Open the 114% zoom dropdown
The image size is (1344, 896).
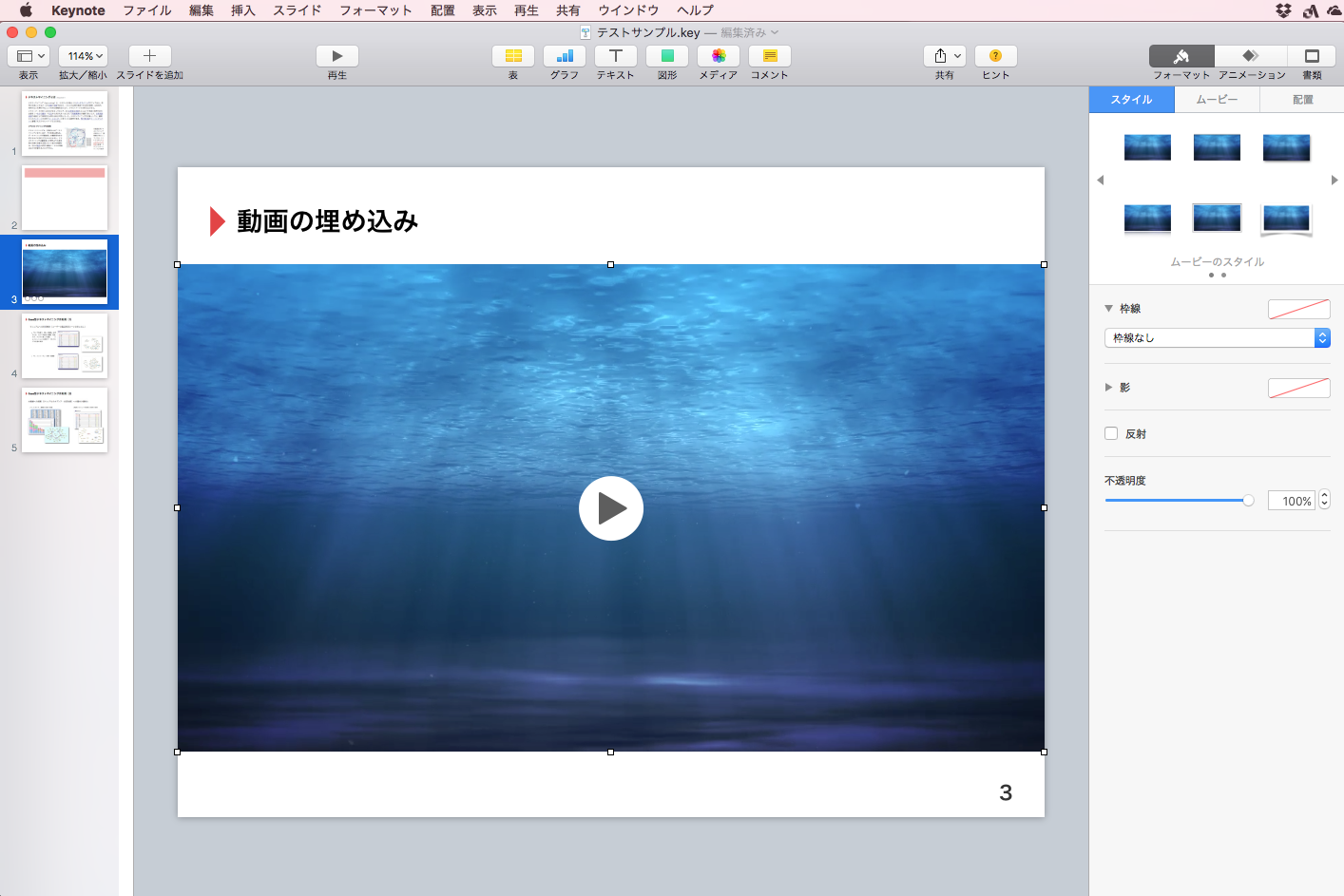(x=84, y=56)
